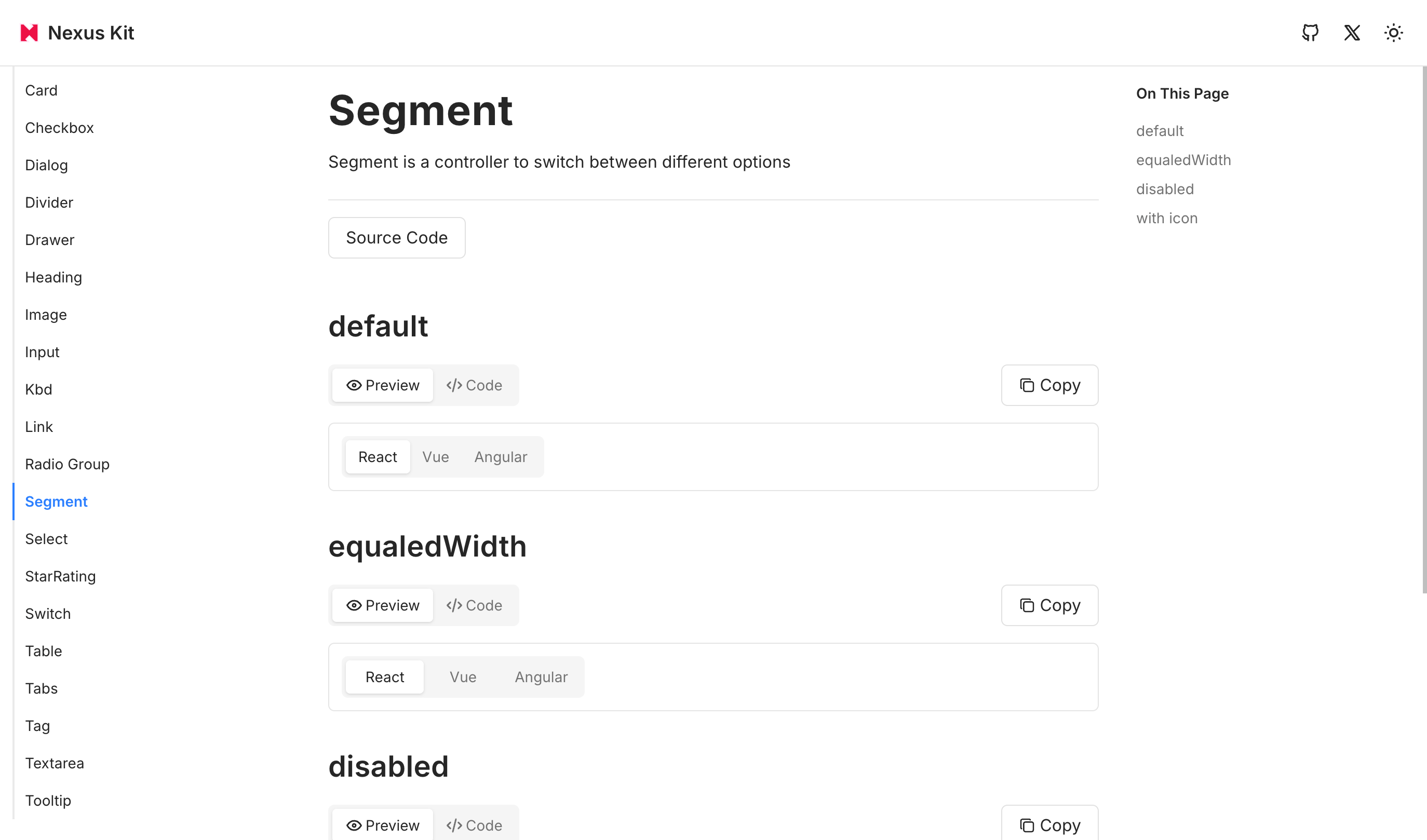Navigate to StarRating in the sidebar
The height and width of the screenshot is (840, 1427).
coord(61,576)
